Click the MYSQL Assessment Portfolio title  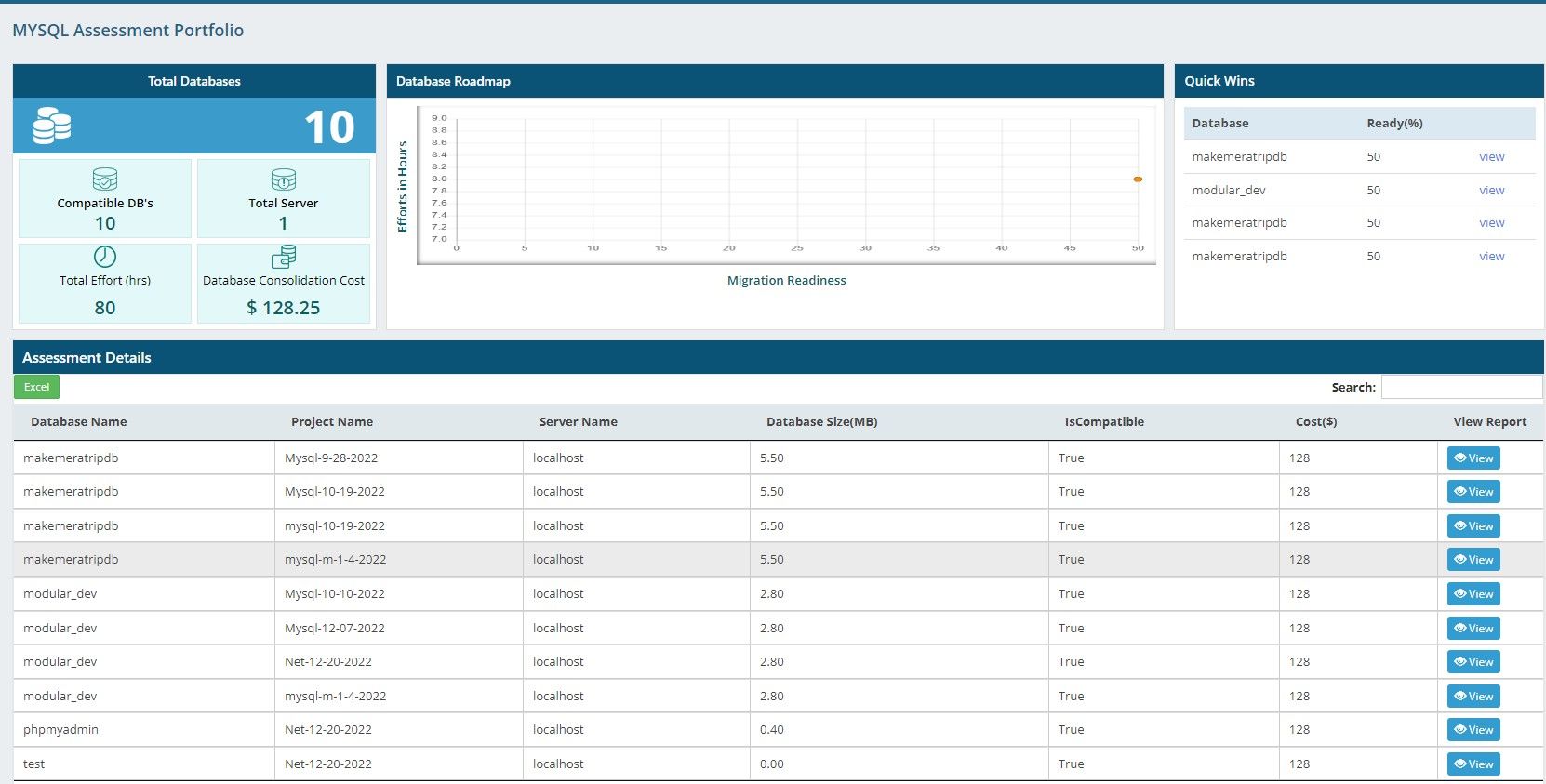(128, 30)
